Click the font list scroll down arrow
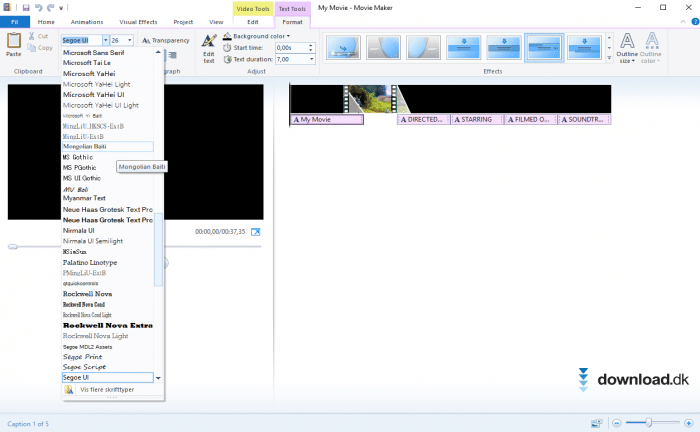Image resolution: width=700 pixels, height=432 pixels. tap(158, 378)
